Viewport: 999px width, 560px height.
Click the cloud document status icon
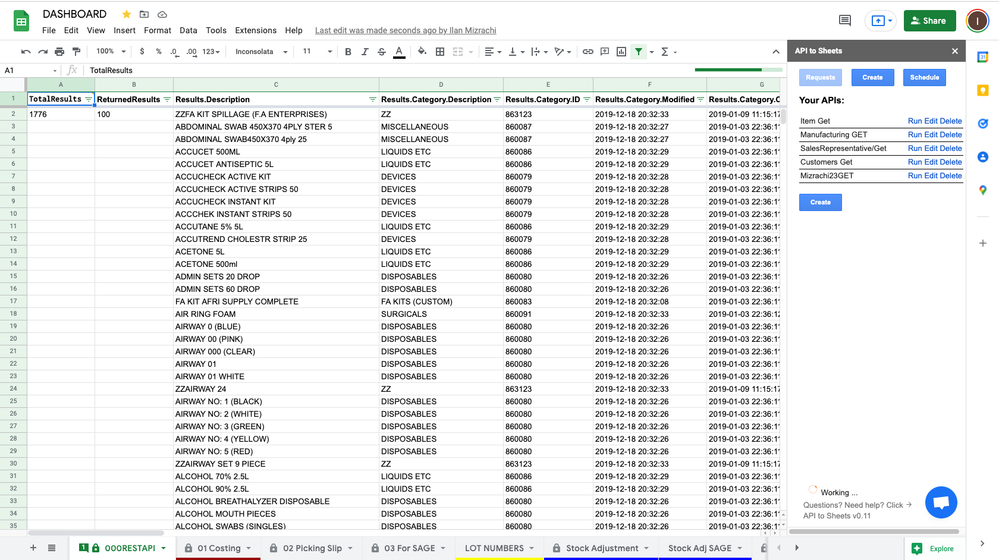coord(162,14)
